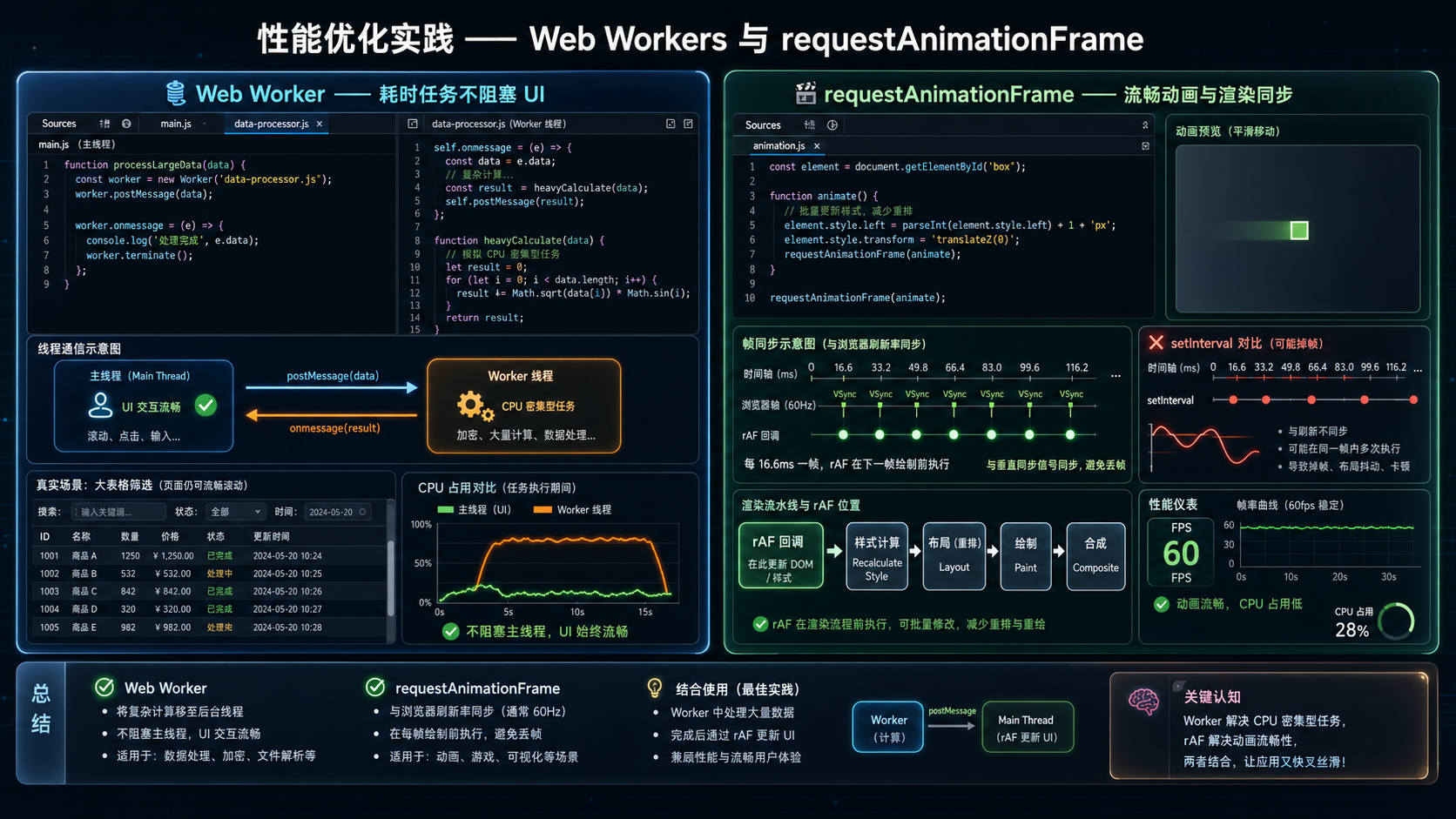Click the gears icon in Worker 线程 box
The height and width of the screenshot is (819, 1456).
coord(475,406)
